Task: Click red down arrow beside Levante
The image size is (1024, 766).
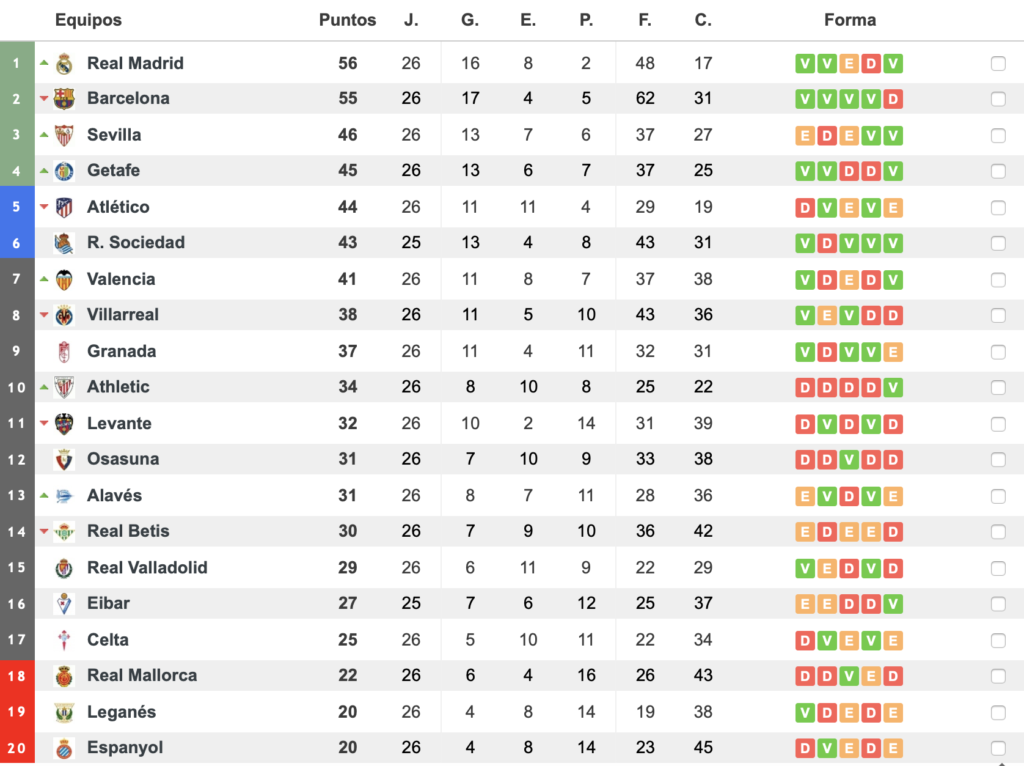Action: point(44,423)
